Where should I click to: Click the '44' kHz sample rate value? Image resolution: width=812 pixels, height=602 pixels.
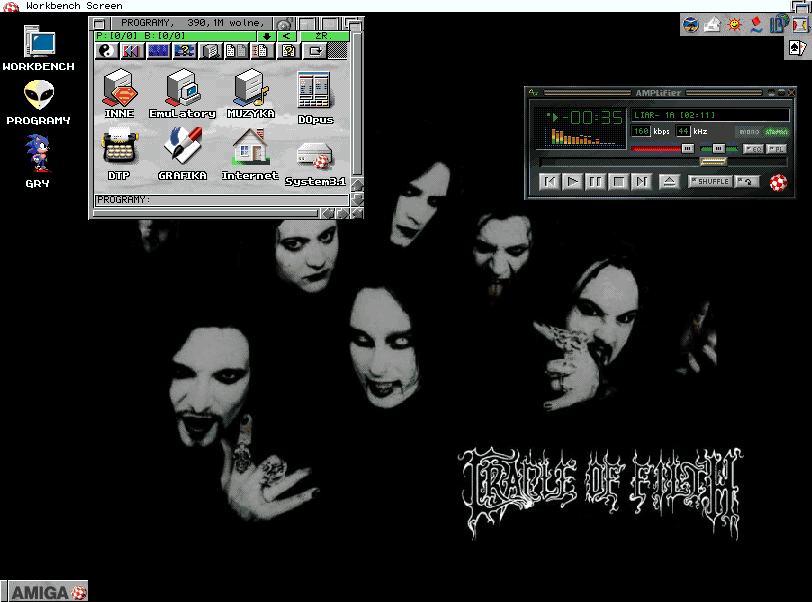point(684,131)
